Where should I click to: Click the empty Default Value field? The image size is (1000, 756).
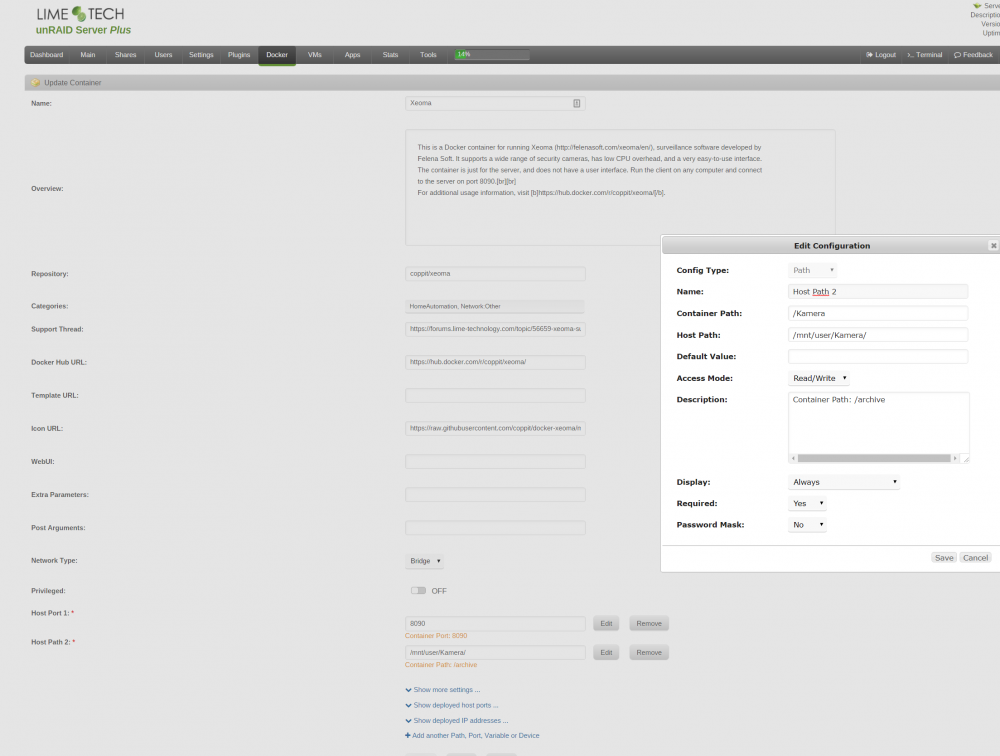click(878, 357)
